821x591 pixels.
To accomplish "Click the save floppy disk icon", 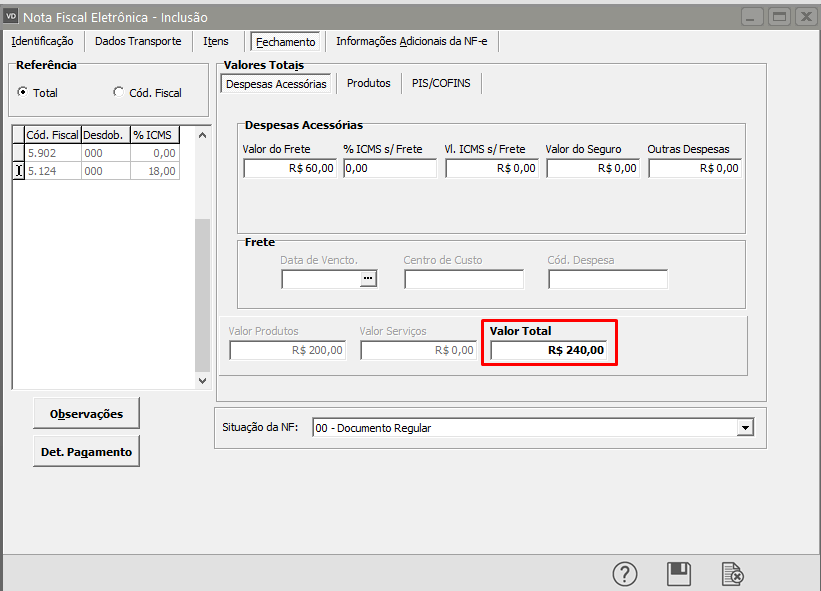I will [x=679, y=574].
